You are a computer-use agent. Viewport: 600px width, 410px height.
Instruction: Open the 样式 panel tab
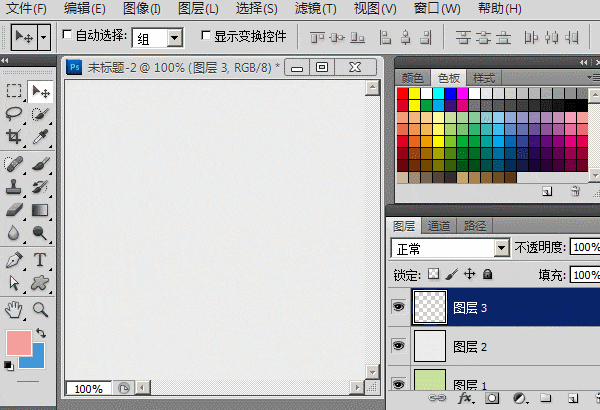point(484,78)
